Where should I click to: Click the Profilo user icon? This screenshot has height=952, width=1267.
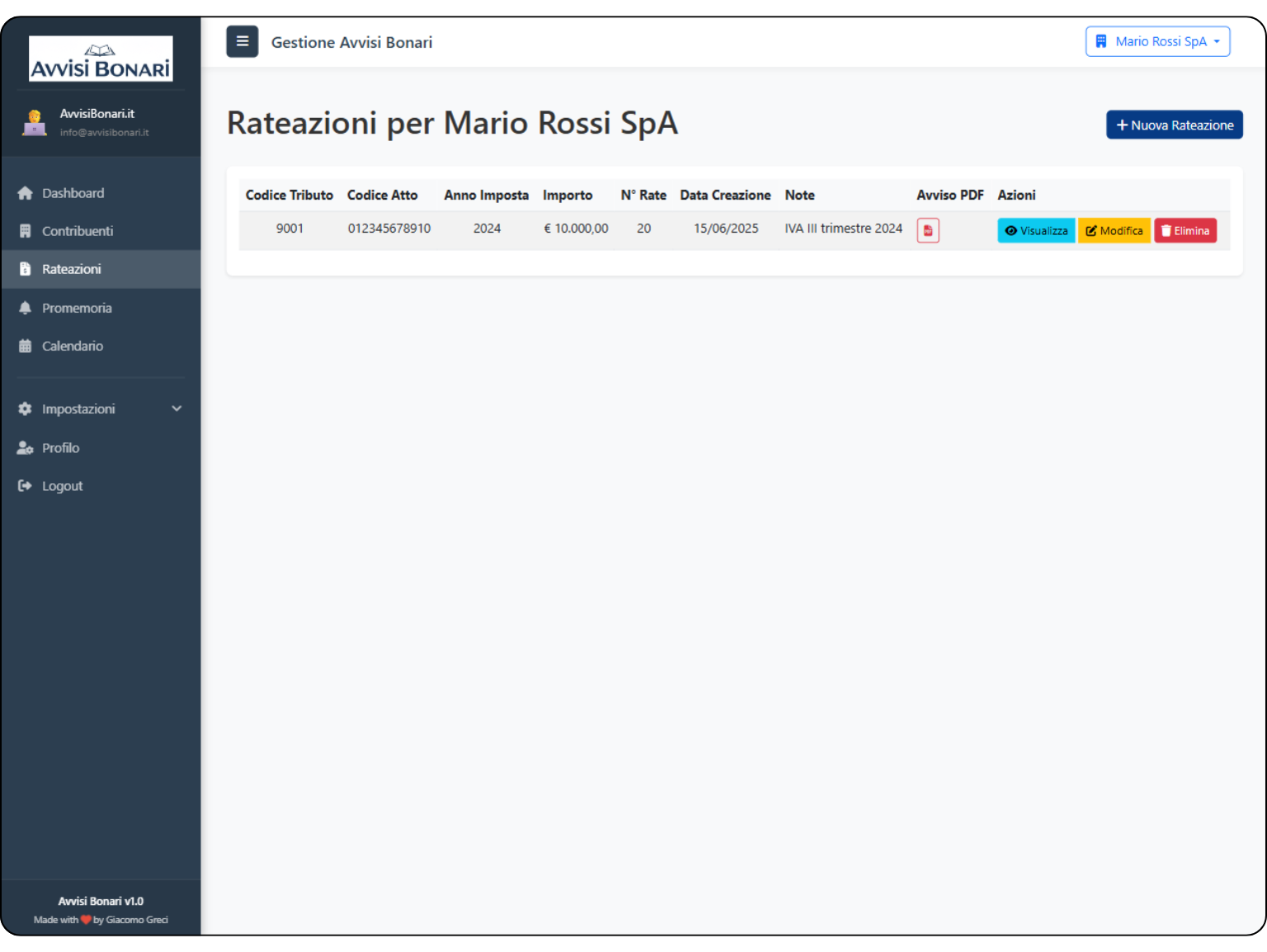[26, 448]
